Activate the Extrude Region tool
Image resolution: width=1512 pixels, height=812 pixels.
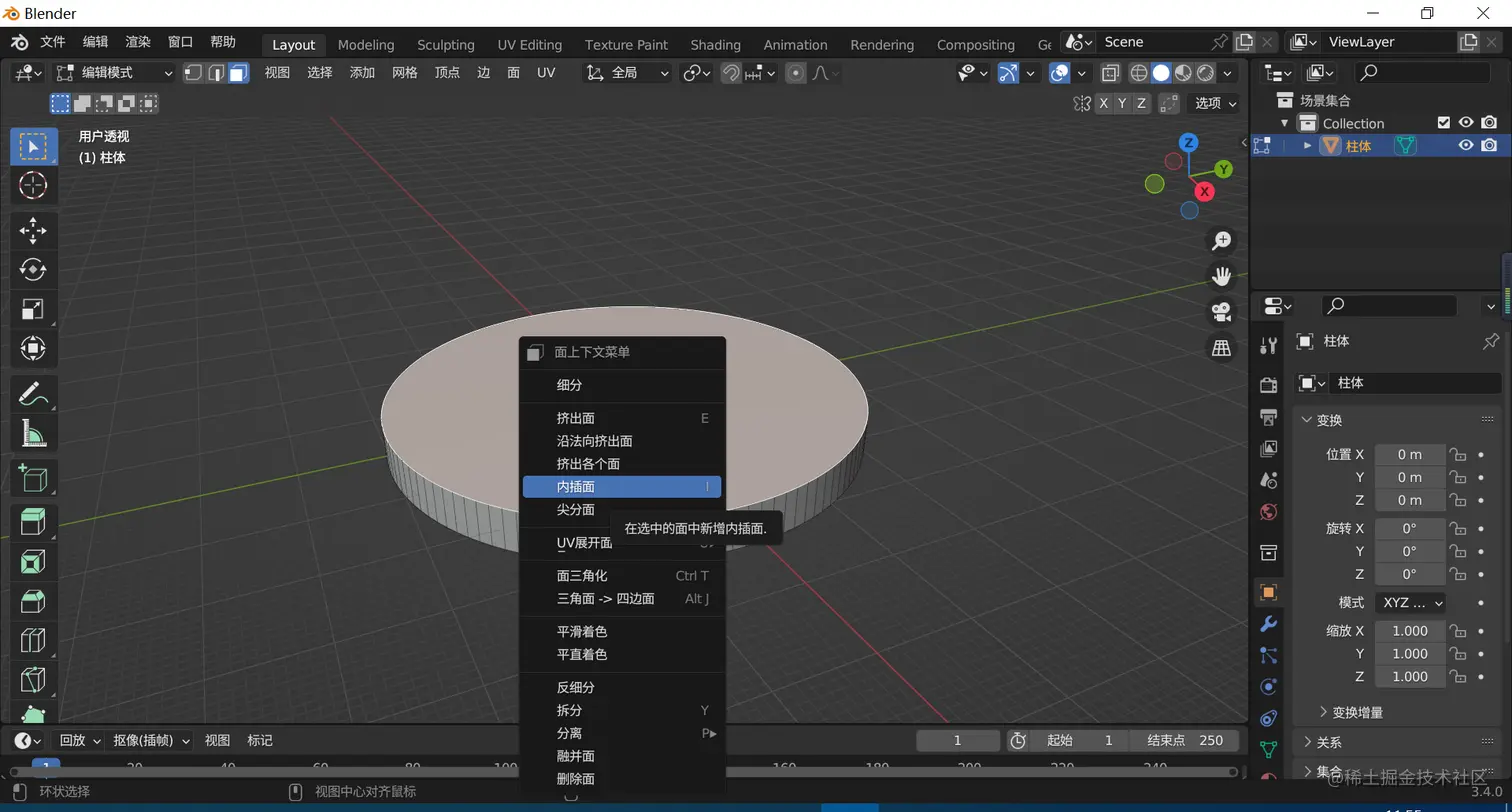pos(33,522)
